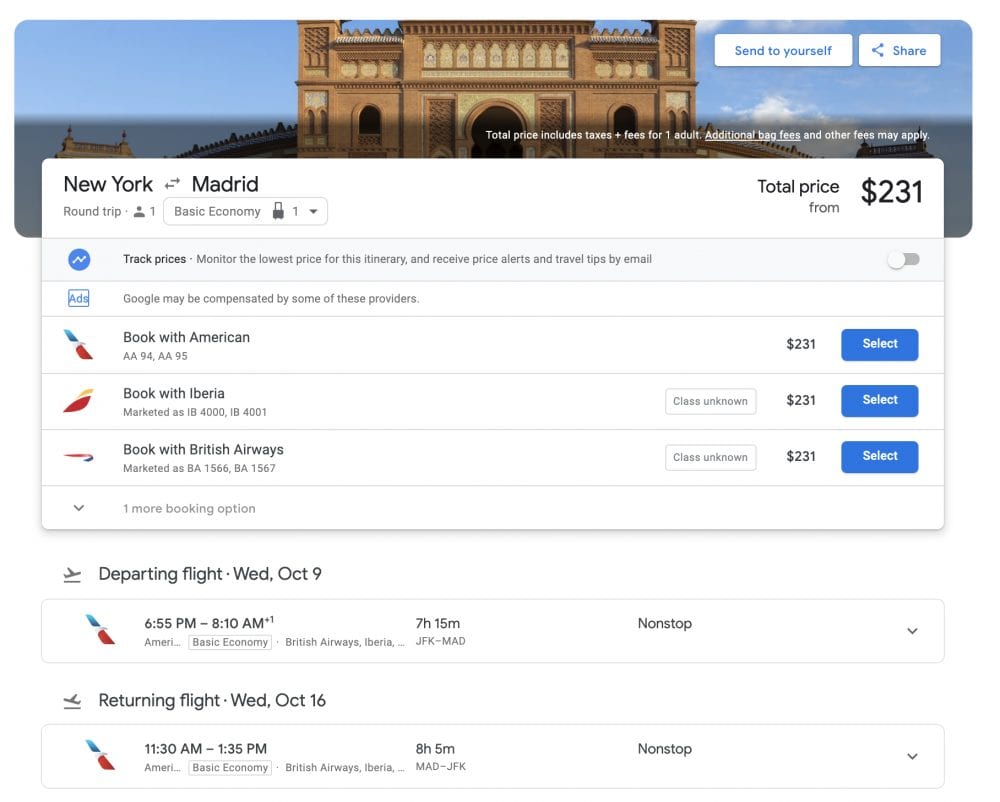This screenshot has height=802, width=1000.
Task: Click the Iberia airline logo
Action: coord(79,401)
